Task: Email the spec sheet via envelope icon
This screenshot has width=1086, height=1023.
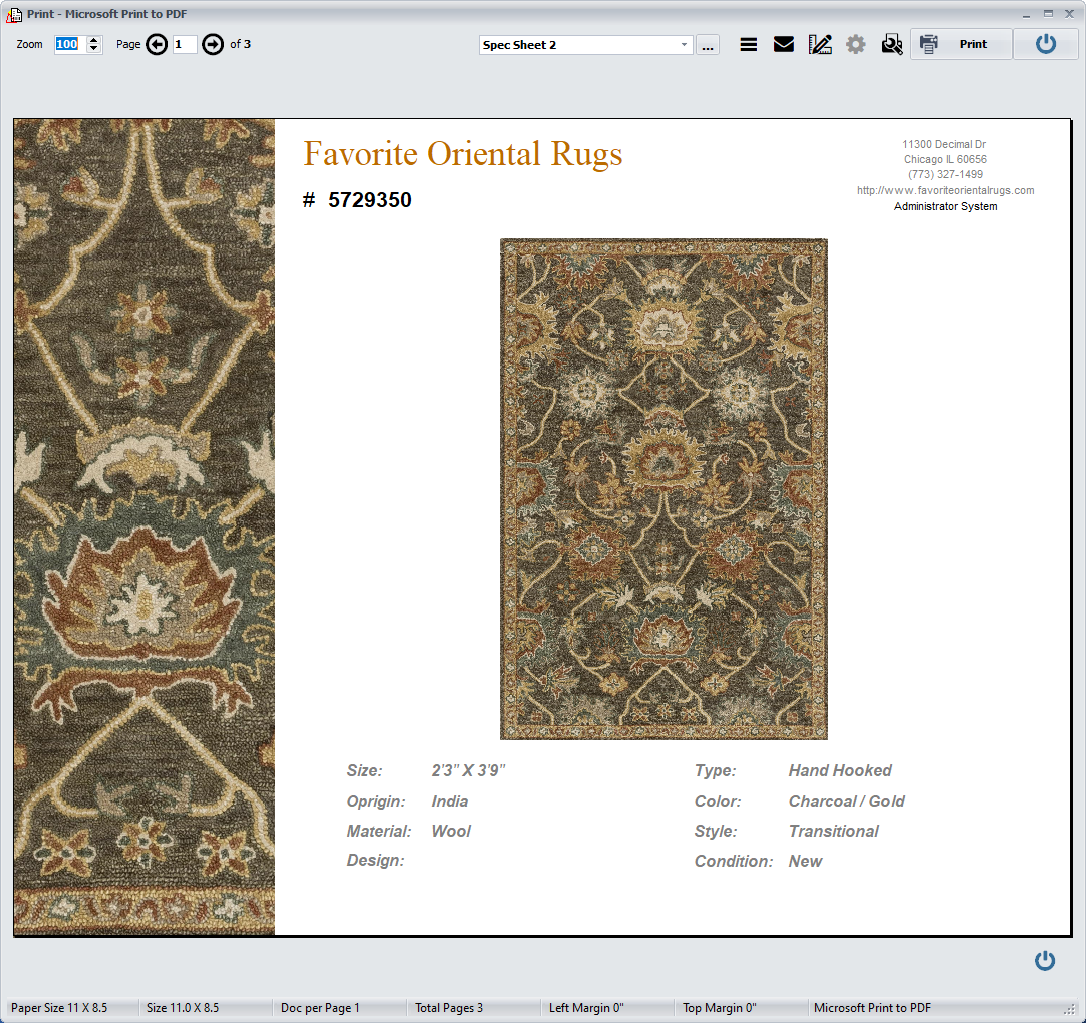Action: [x=783, y=44]
